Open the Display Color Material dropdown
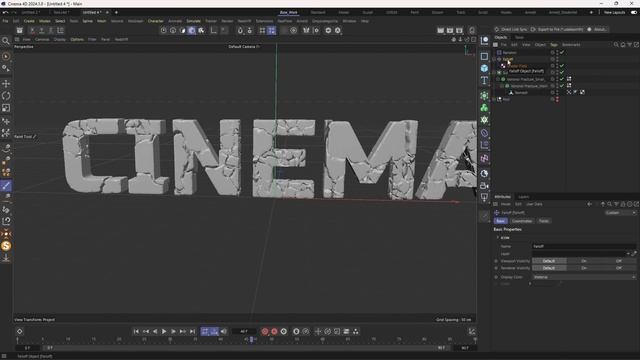Viewport: 640px width, 360px height. 584,277
